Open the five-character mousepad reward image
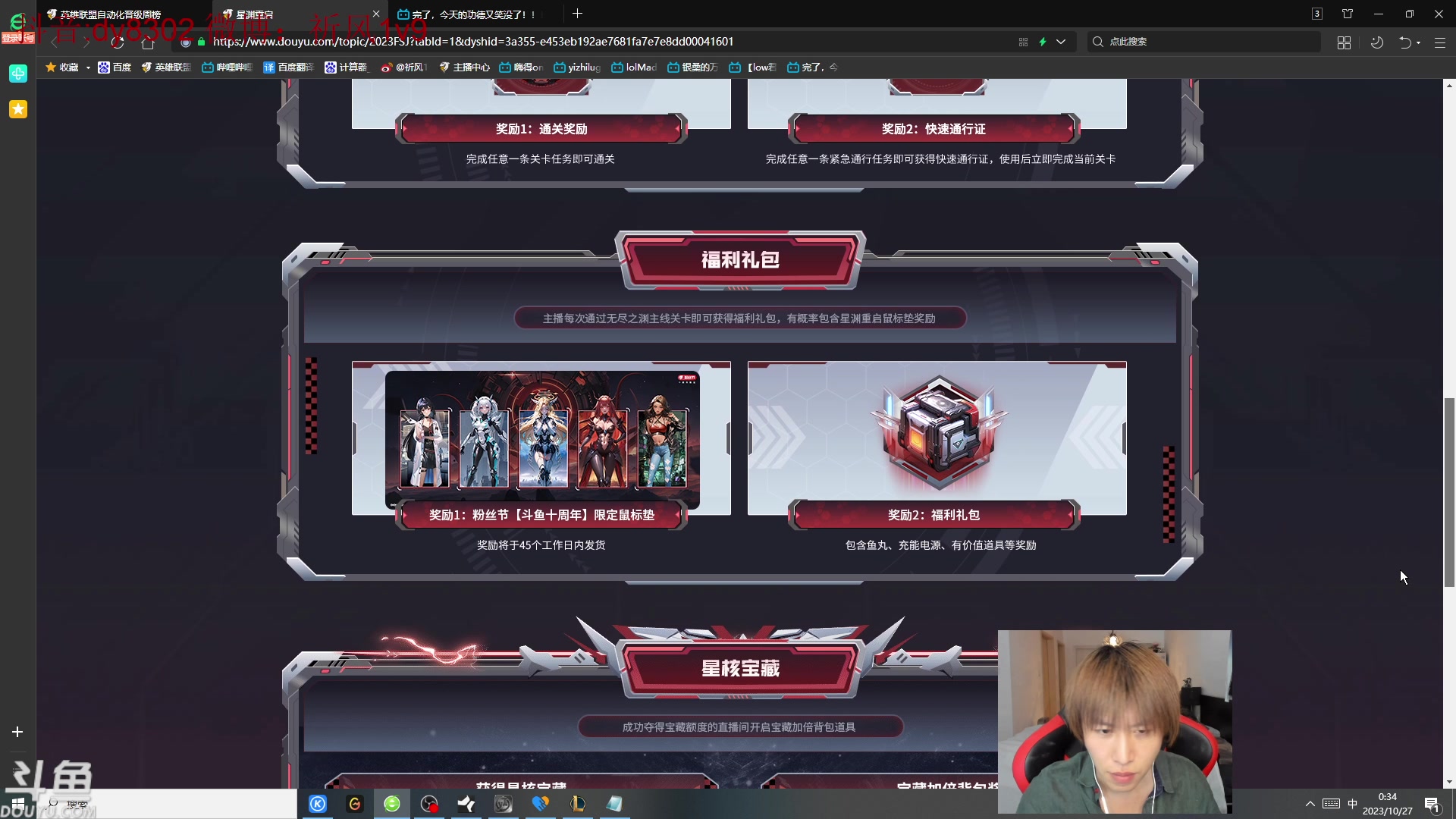The height and width of the screenshot is (819, 1456). 542,438
